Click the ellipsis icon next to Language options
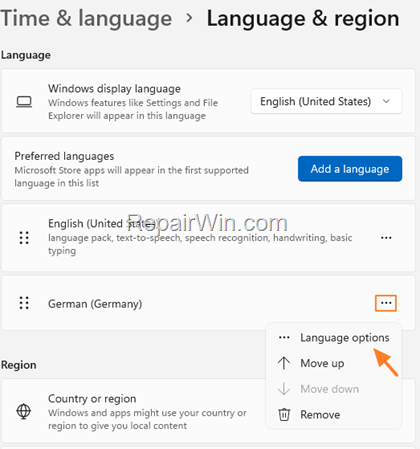420x449 pixels. pyautogui.click(x=284, y=338)
